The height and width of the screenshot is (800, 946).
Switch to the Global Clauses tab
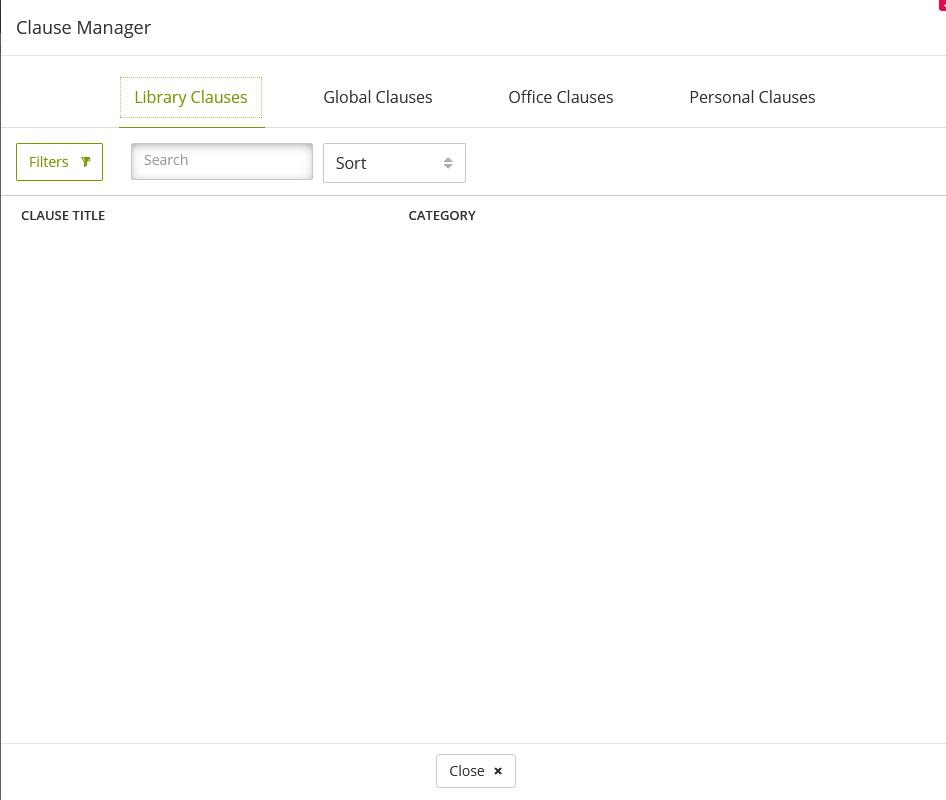pyautogui.click(x=377, y=97)
